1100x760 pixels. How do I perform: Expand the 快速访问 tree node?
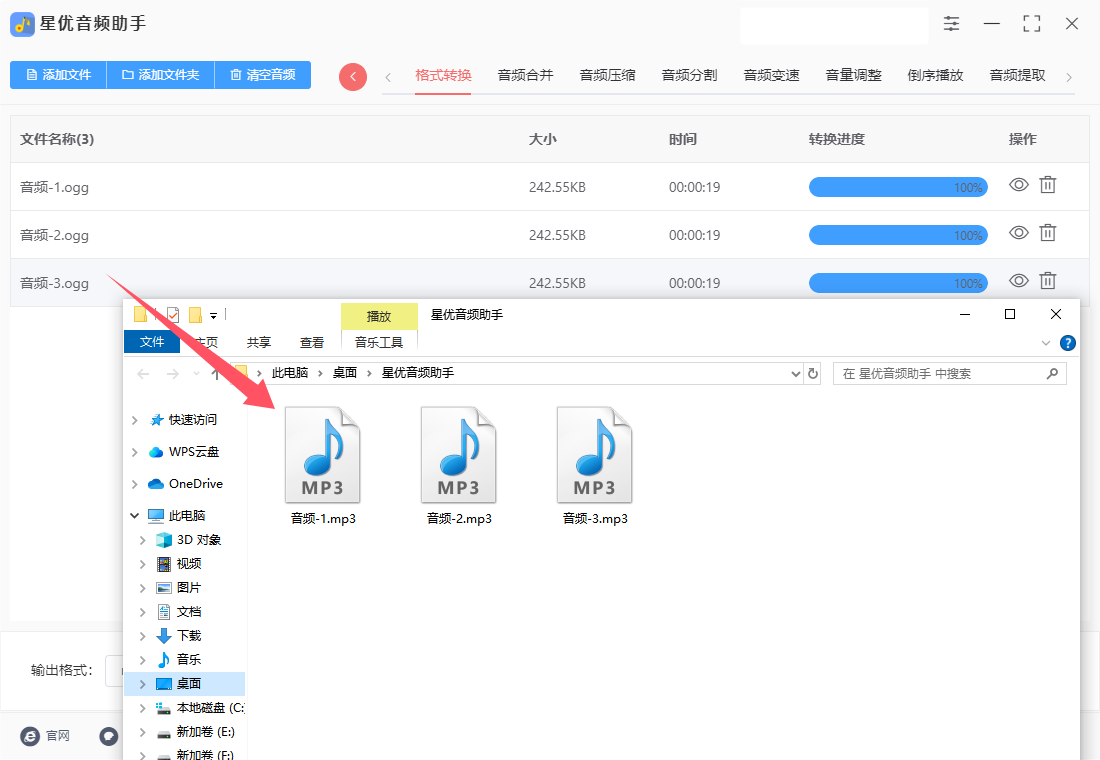pyautogui.click(x=135, y=420)
